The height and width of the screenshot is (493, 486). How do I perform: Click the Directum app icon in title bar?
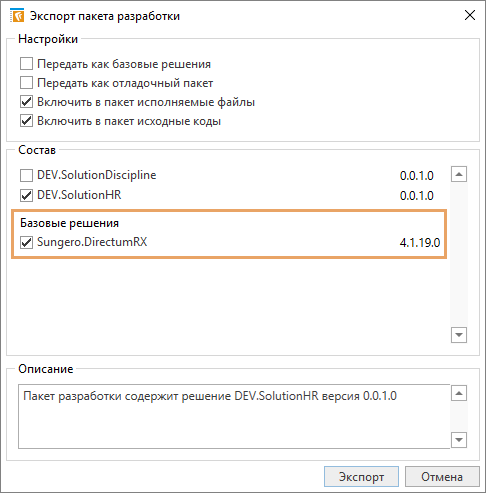[x=17, y=16]
